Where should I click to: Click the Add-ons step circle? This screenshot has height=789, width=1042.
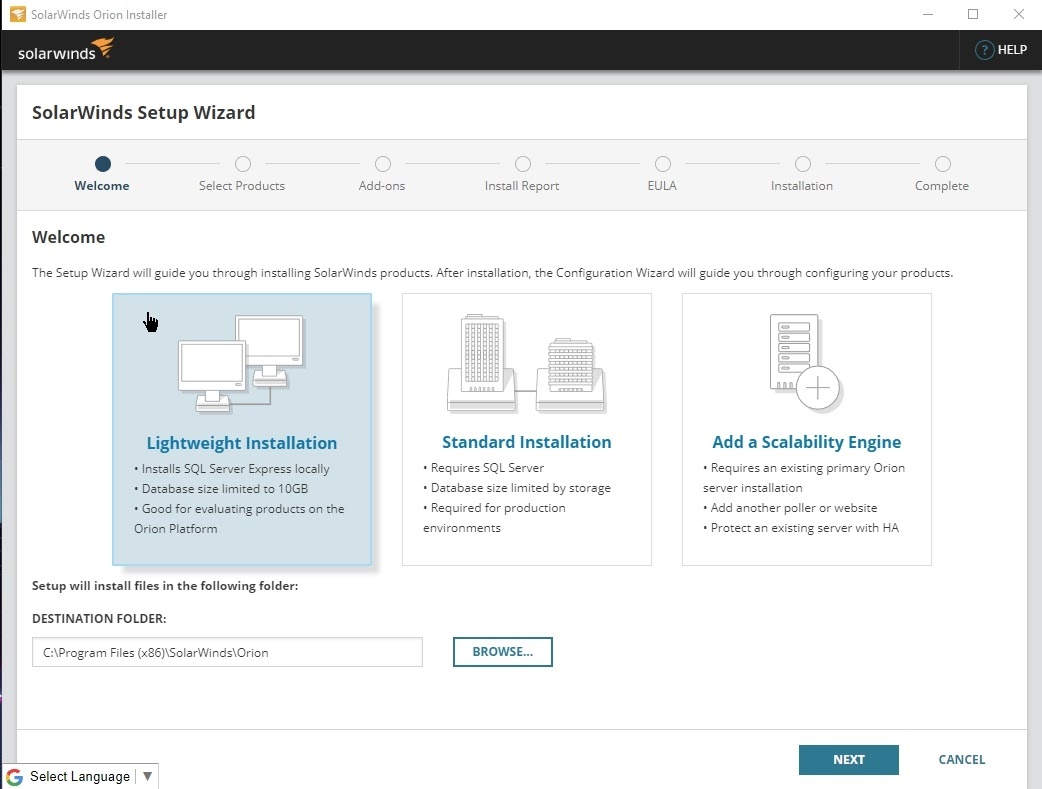(383, 164)
